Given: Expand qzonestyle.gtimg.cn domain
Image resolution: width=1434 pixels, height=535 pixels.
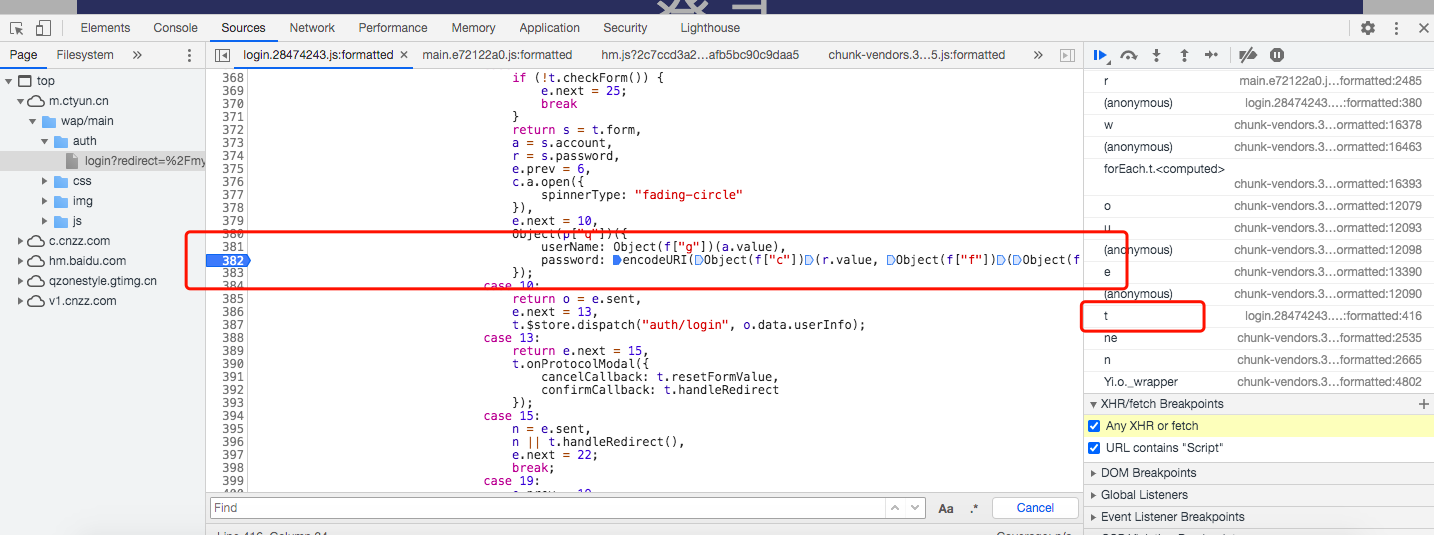Looking at the screenshot, I should coord(21,281).
